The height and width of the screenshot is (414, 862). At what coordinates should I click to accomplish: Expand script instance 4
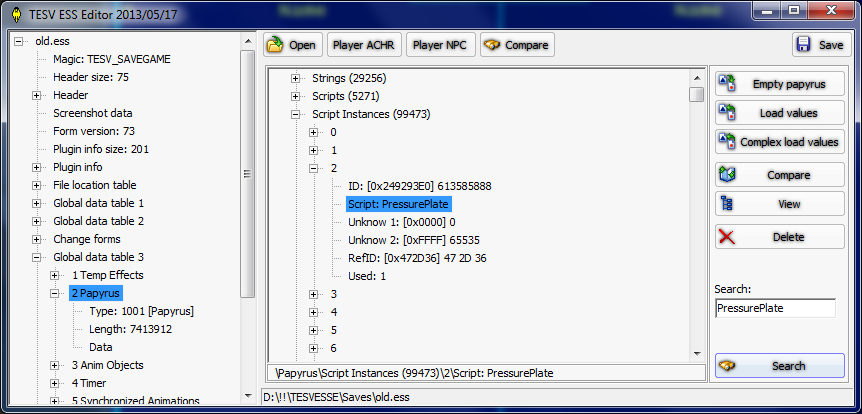[x=313, y=312]
